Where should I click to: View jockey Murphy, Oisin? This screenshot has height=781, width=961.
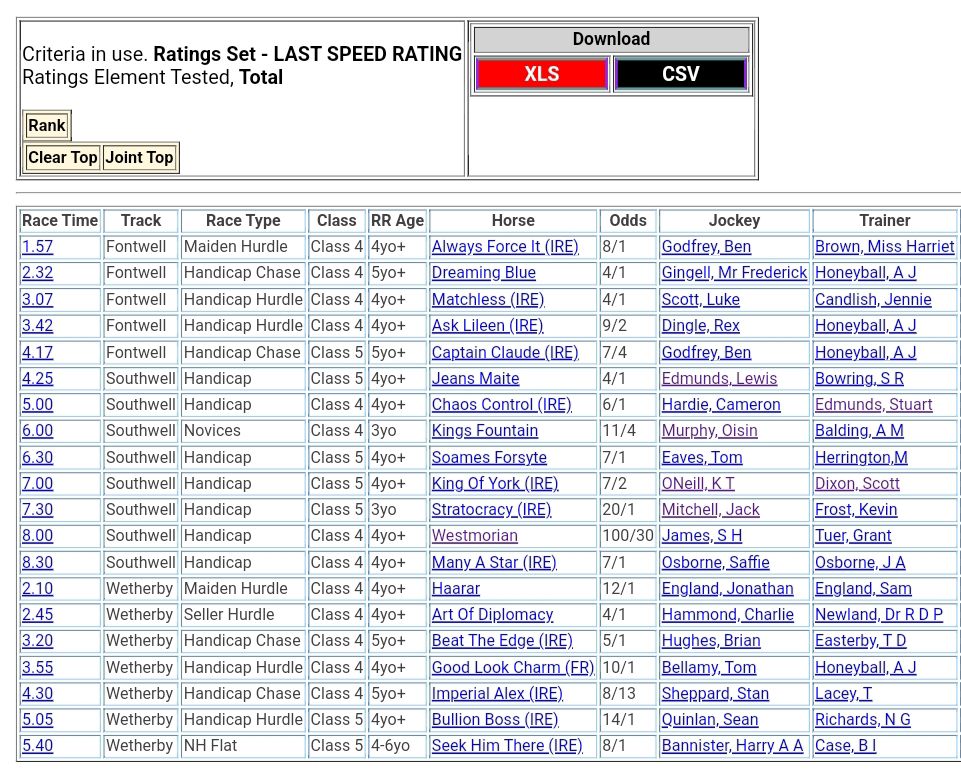[x=709, y=431]
